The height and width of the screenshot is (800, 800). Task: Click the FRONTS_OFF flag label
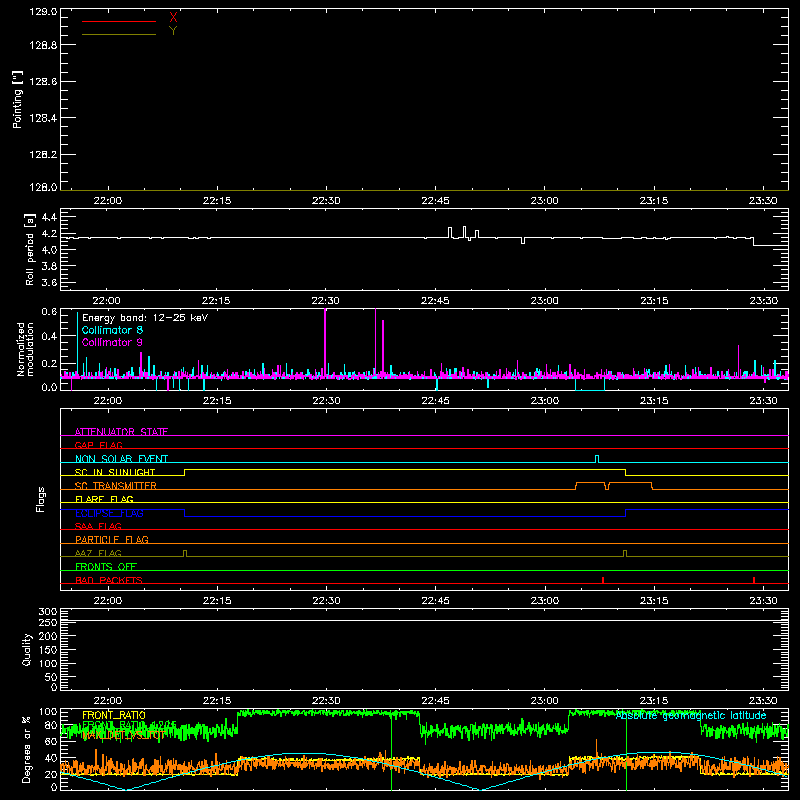pos(106,566)
